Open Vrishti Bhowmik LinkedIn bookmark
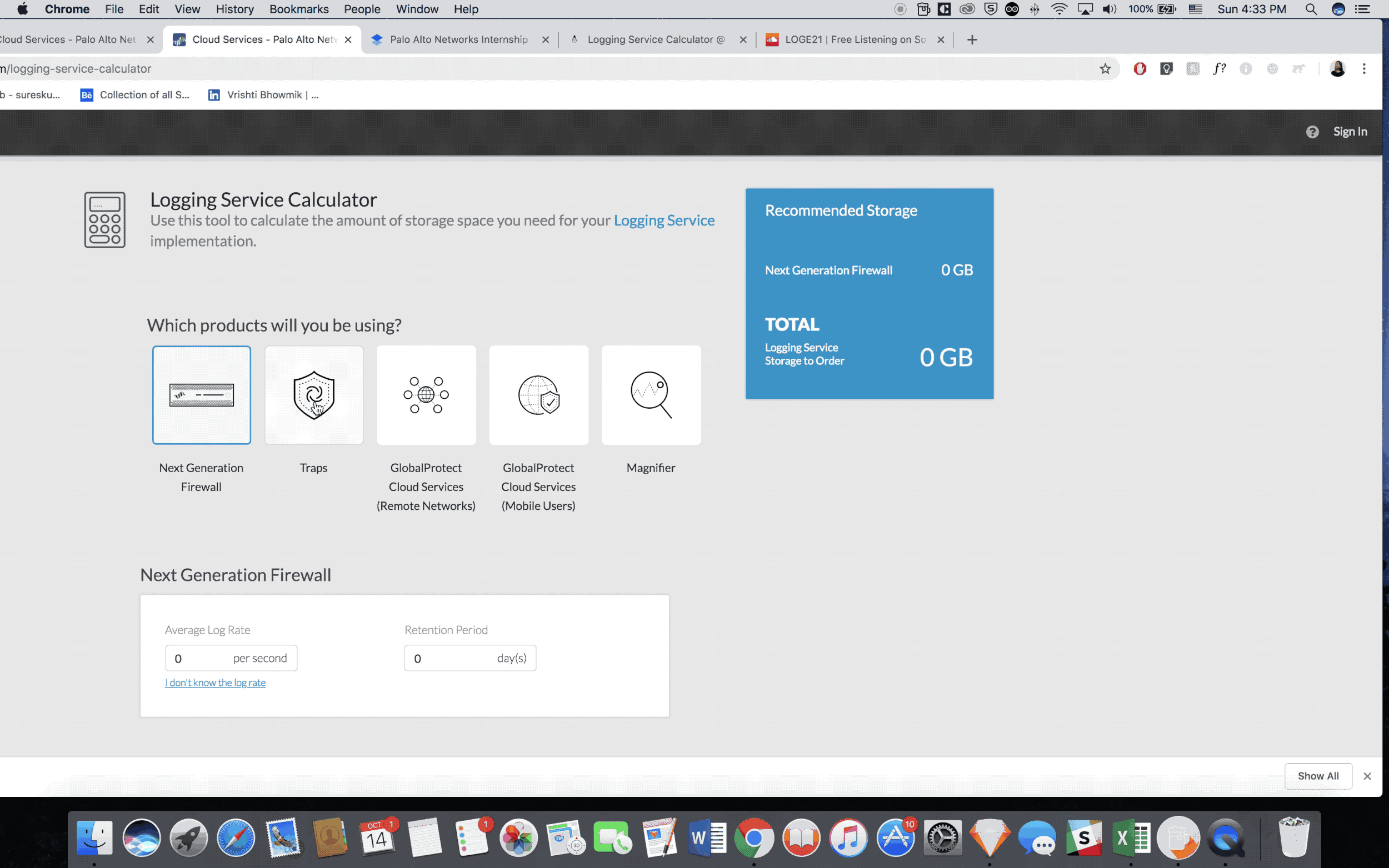The width and height of the screenshot is (1389, 868). pyautogui.click(x=263, y=95)
